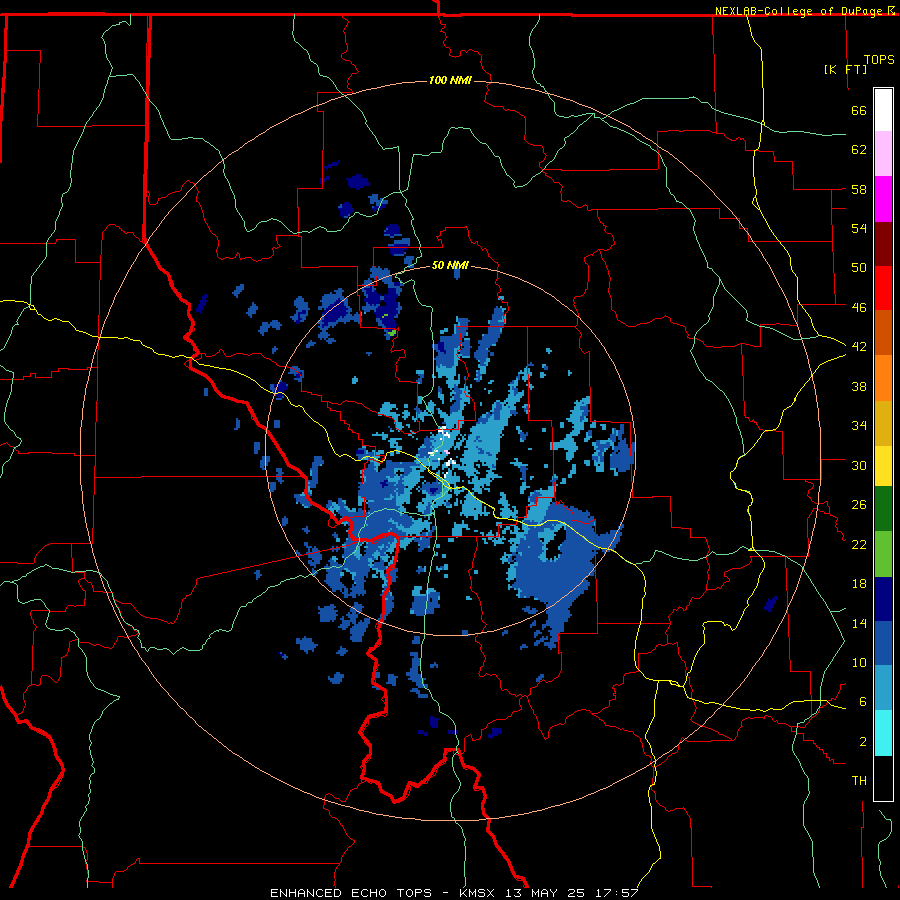This screenshot has height=900, width=900.
Task: Click the legend value 42
Action: click(859, 347)
